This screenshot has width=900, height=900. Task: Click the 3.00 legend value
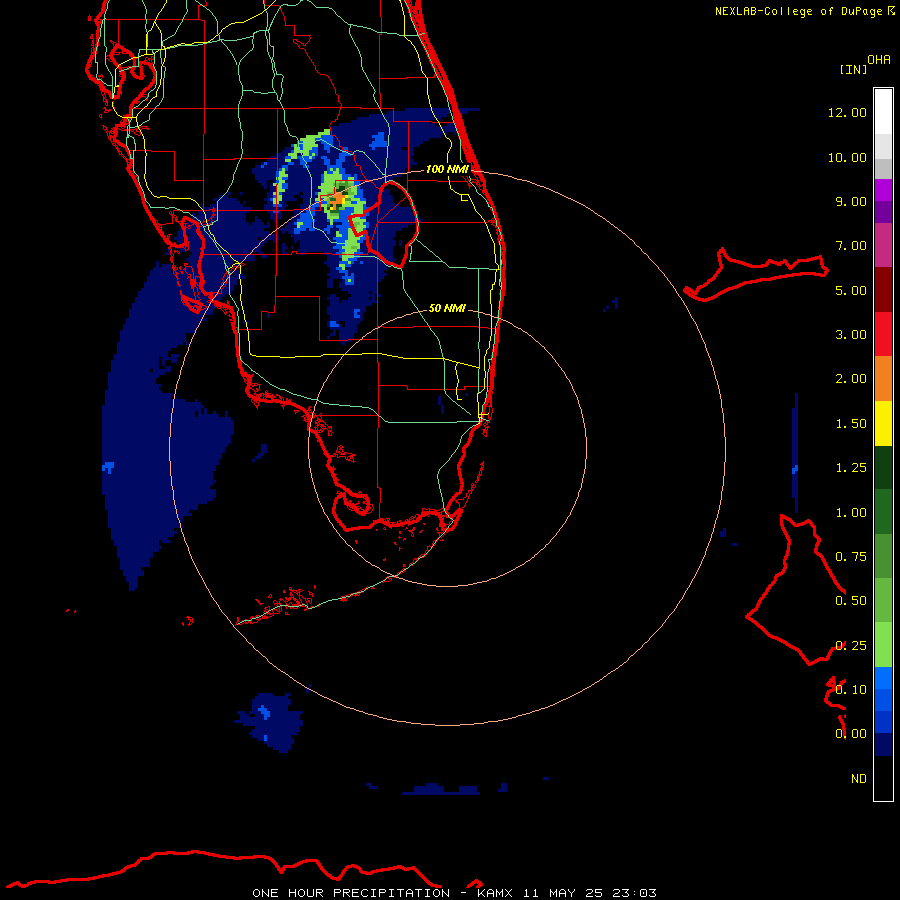point(851,335)
